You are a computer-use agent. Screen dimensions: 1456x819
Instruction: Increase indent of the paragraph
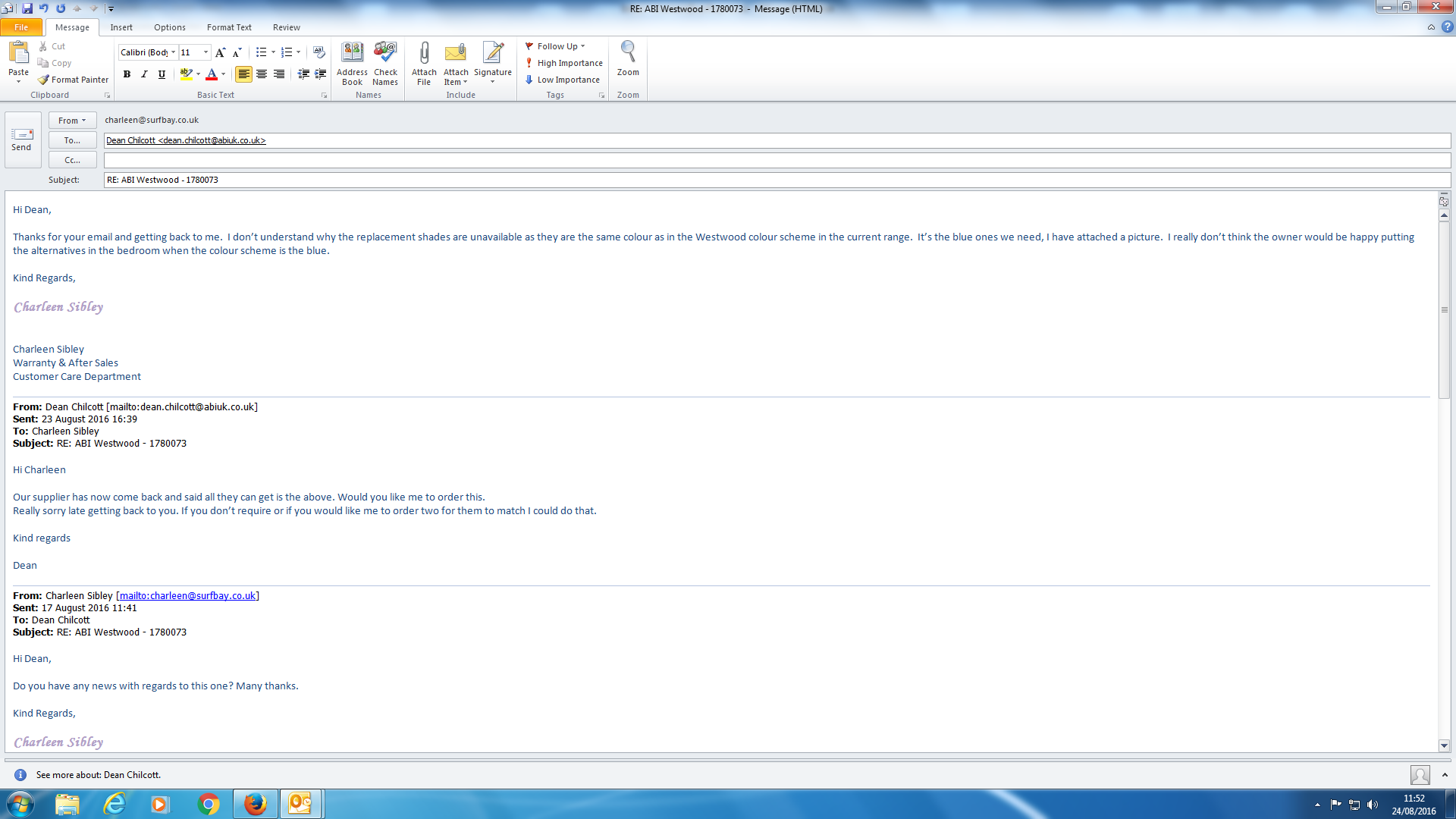321,74
